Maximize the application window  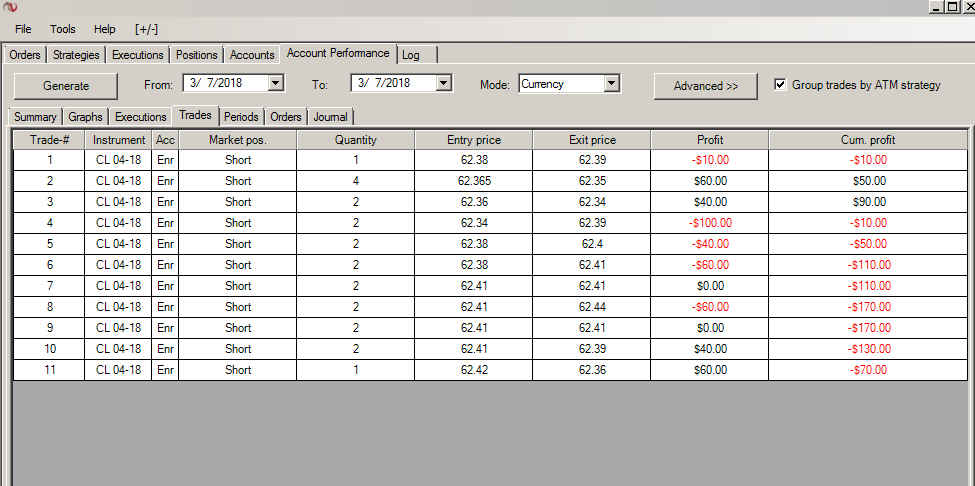point(952,7)
